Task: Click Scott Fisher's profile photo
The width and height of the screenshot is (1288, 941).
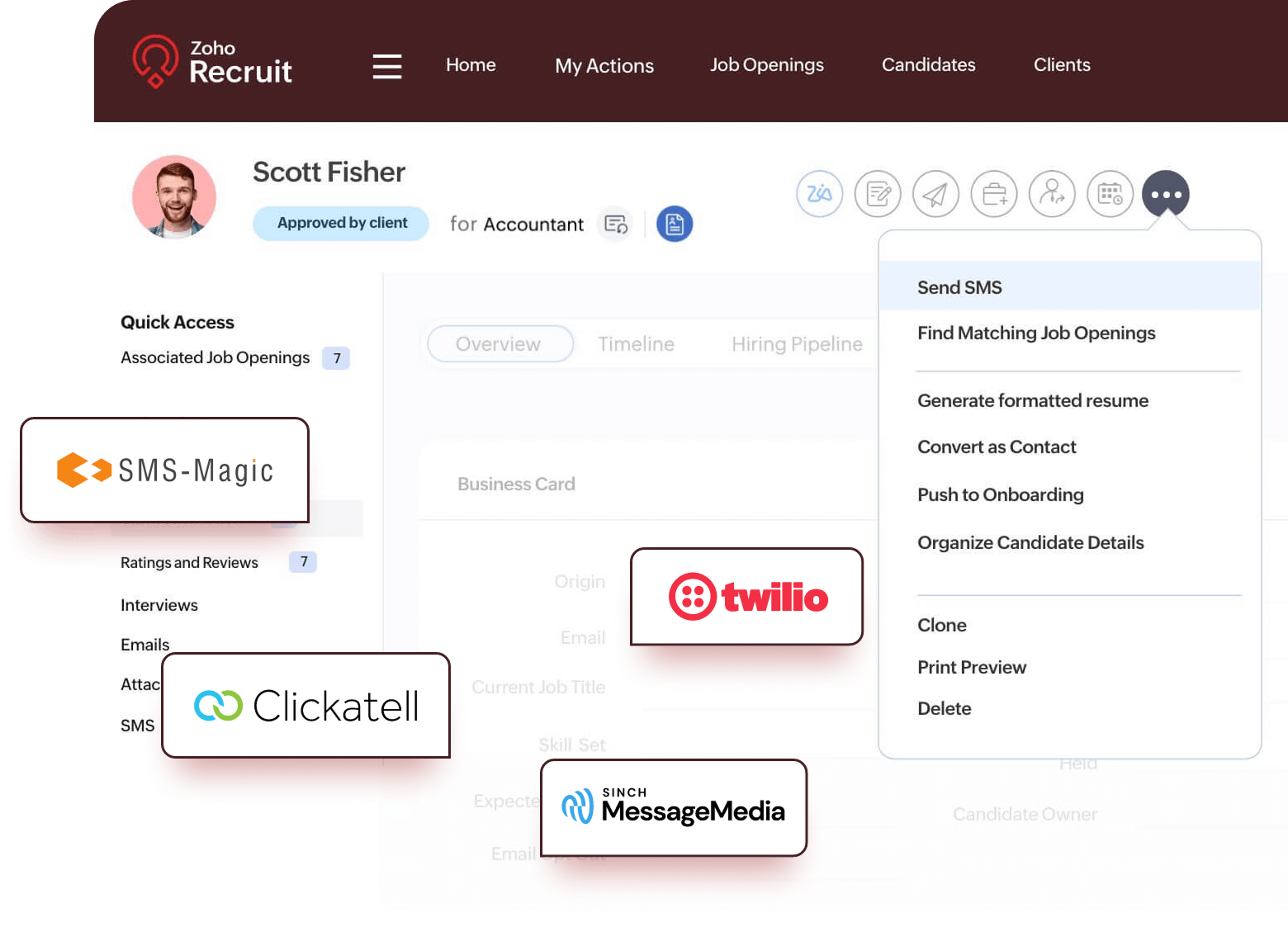Action: 174,196
